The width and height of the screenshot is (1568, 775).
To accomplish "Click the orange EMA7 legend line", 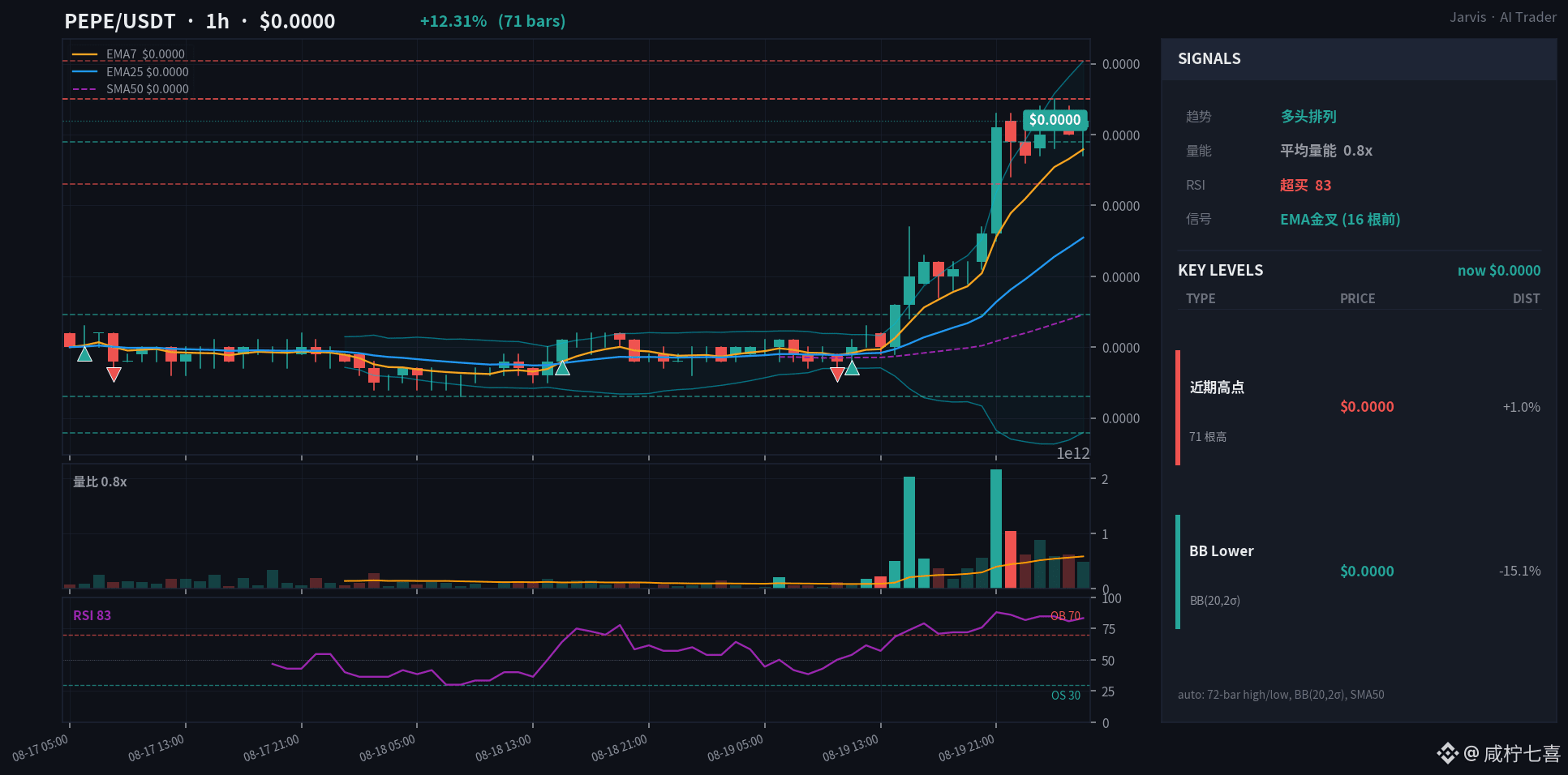I will pos(84,54).
